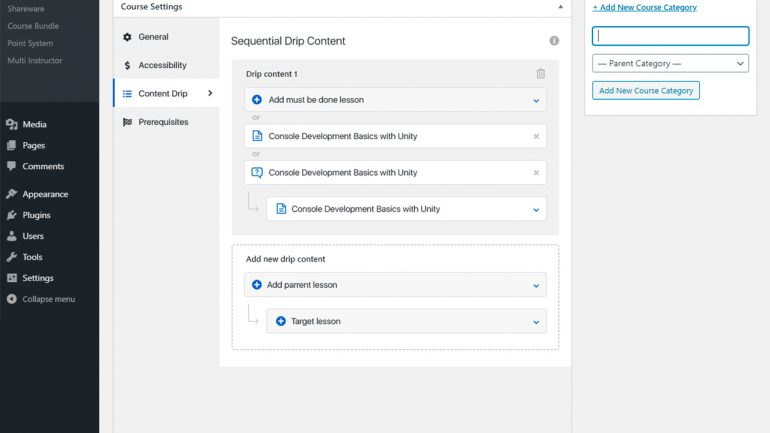Open the Add parent lesson dropdown
Screen dimensions: 770x433
tap(536, 286)
